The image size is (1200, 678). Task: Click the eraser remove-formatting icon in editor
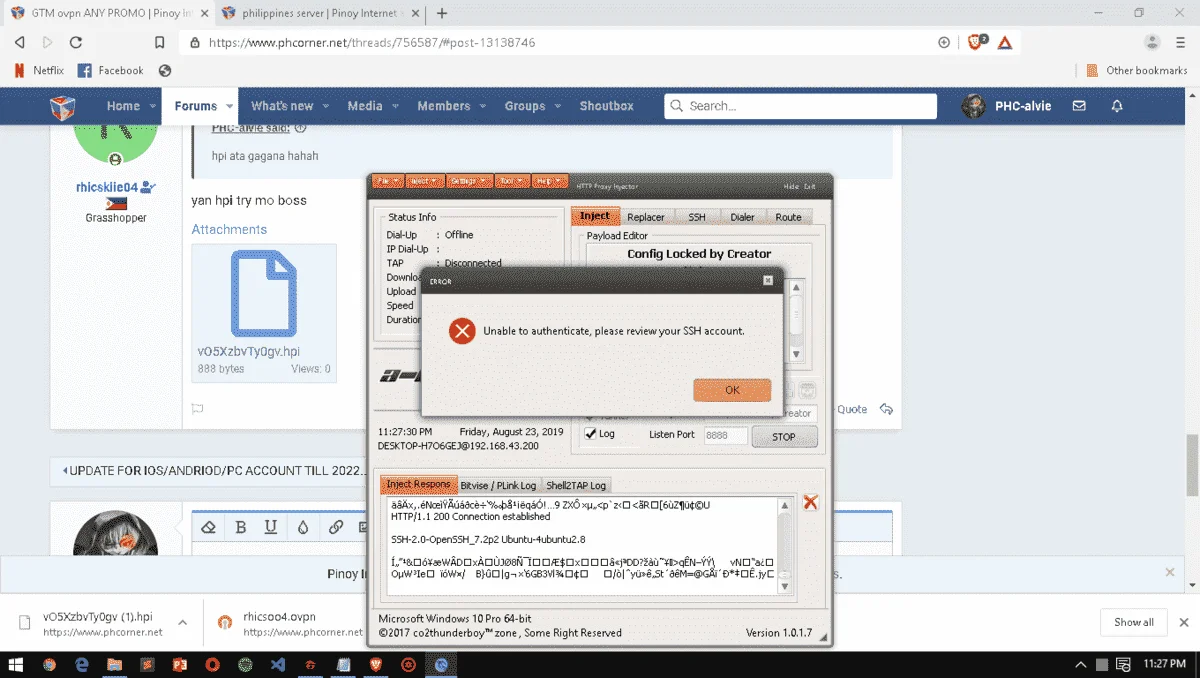pos(209,527)
